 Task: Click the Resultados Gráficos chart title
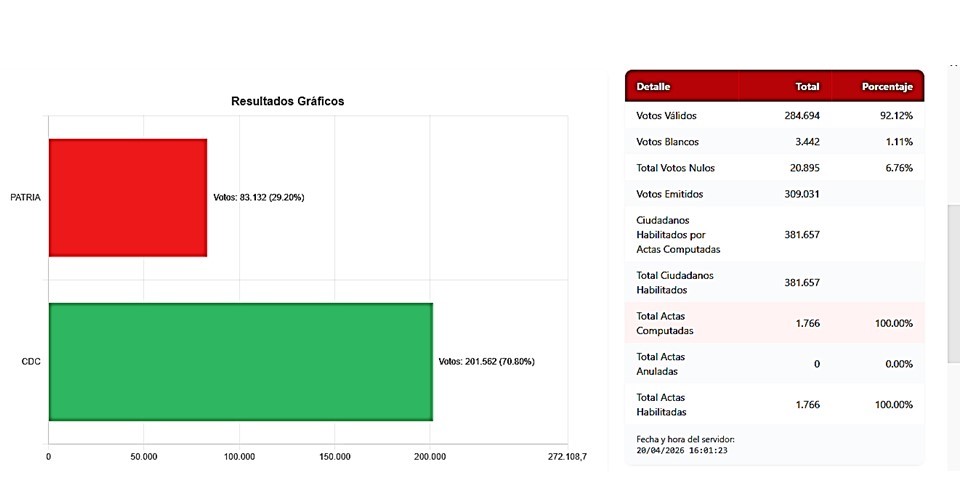287,101
